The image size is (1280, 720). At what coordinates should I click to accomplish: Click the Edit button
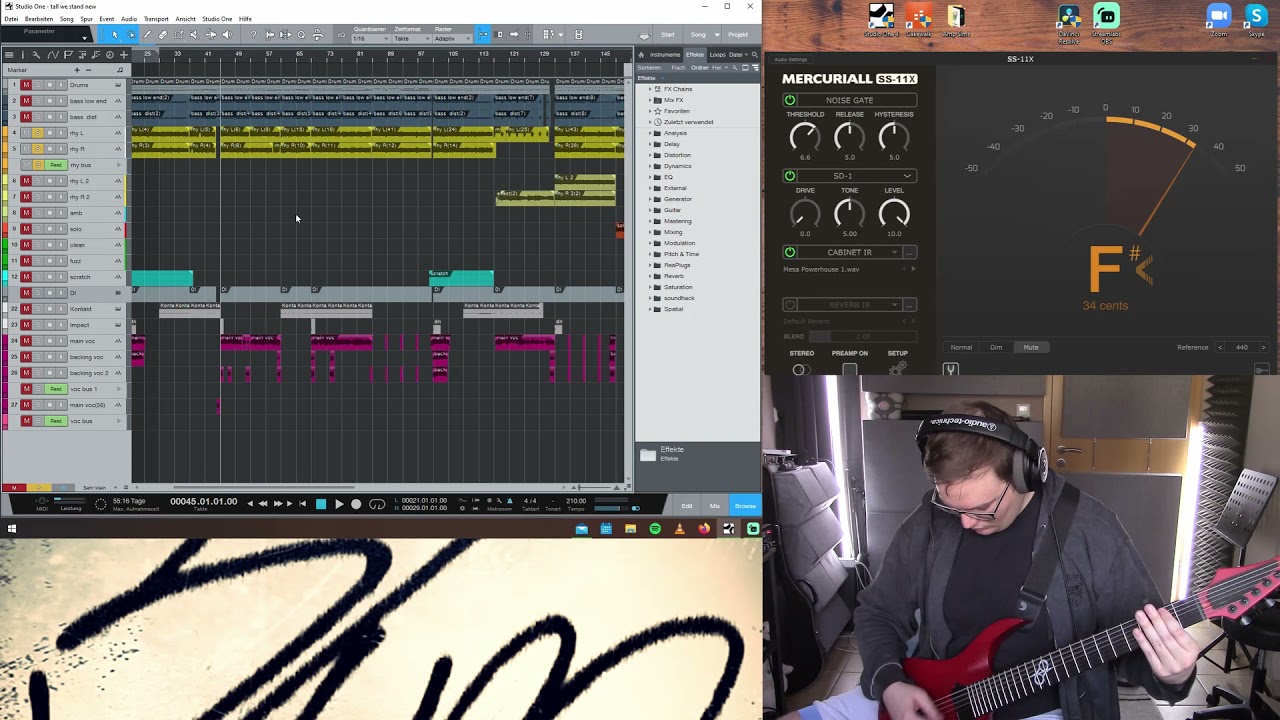click(x=687, y=506)
